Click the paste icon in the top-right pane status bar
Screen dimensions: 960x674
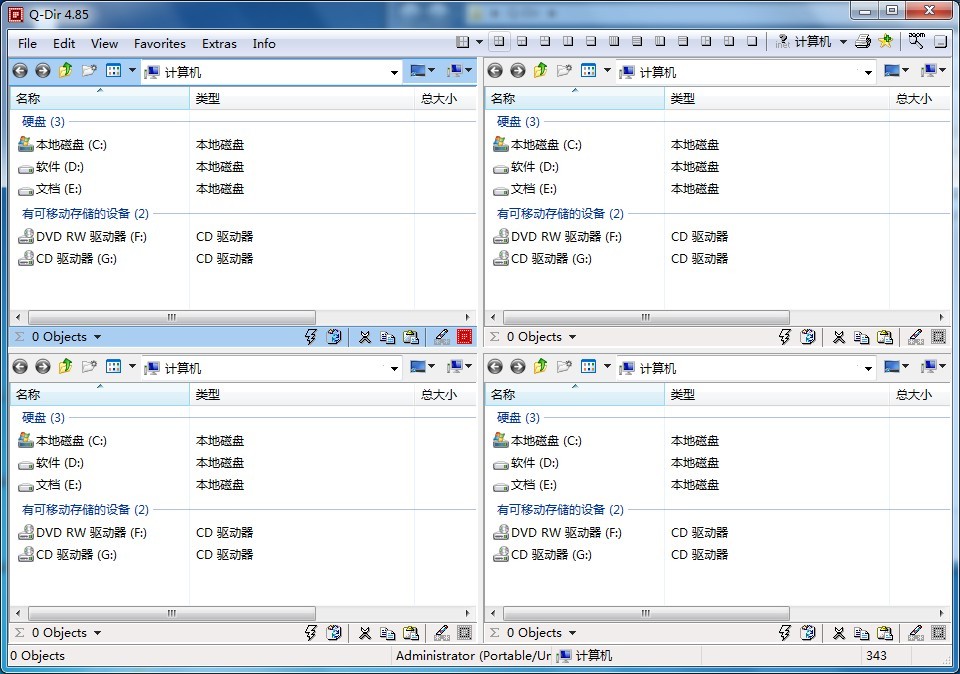coord(884,337)
